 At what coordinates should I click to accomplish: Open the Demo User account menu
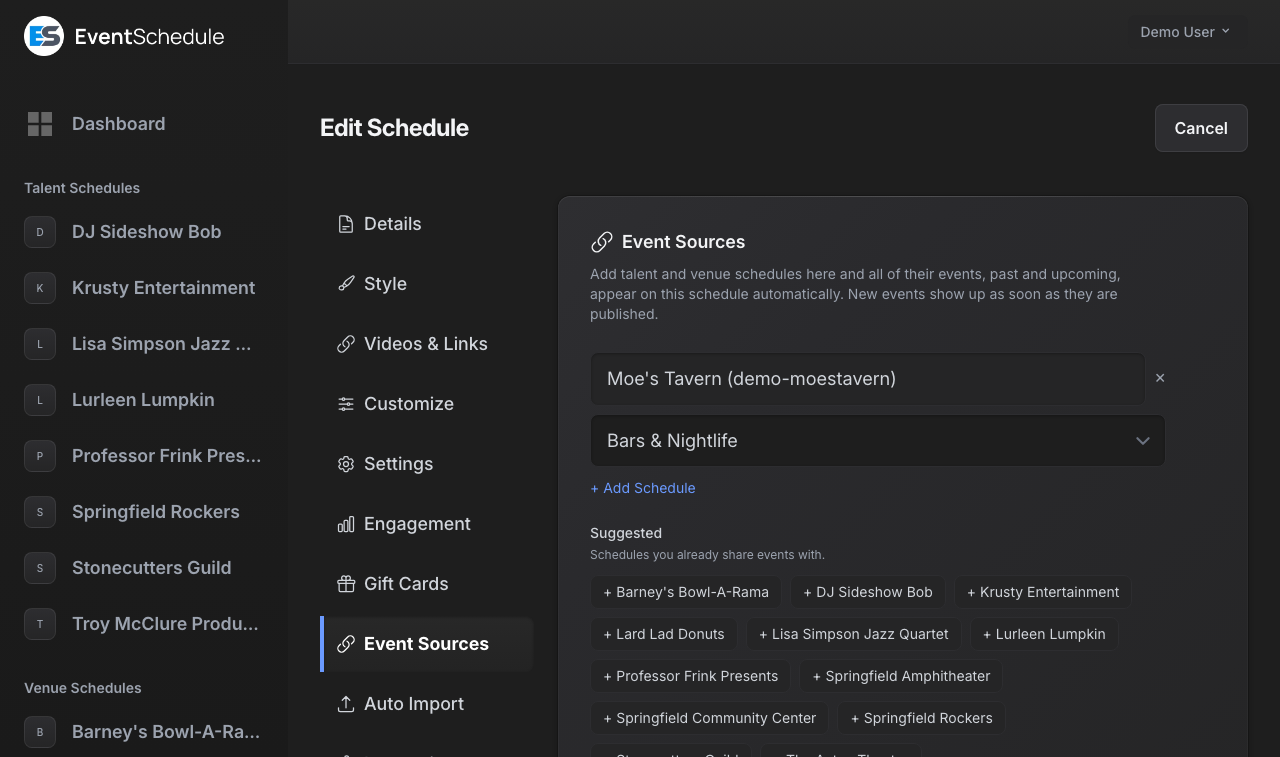(x=1185, y=32)
